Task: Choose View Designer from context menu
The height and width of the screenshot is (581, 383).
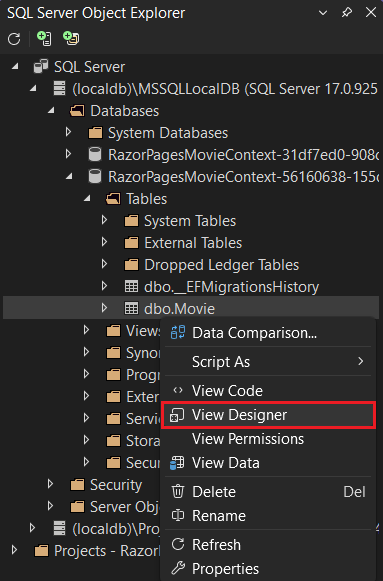Action: 269,415
